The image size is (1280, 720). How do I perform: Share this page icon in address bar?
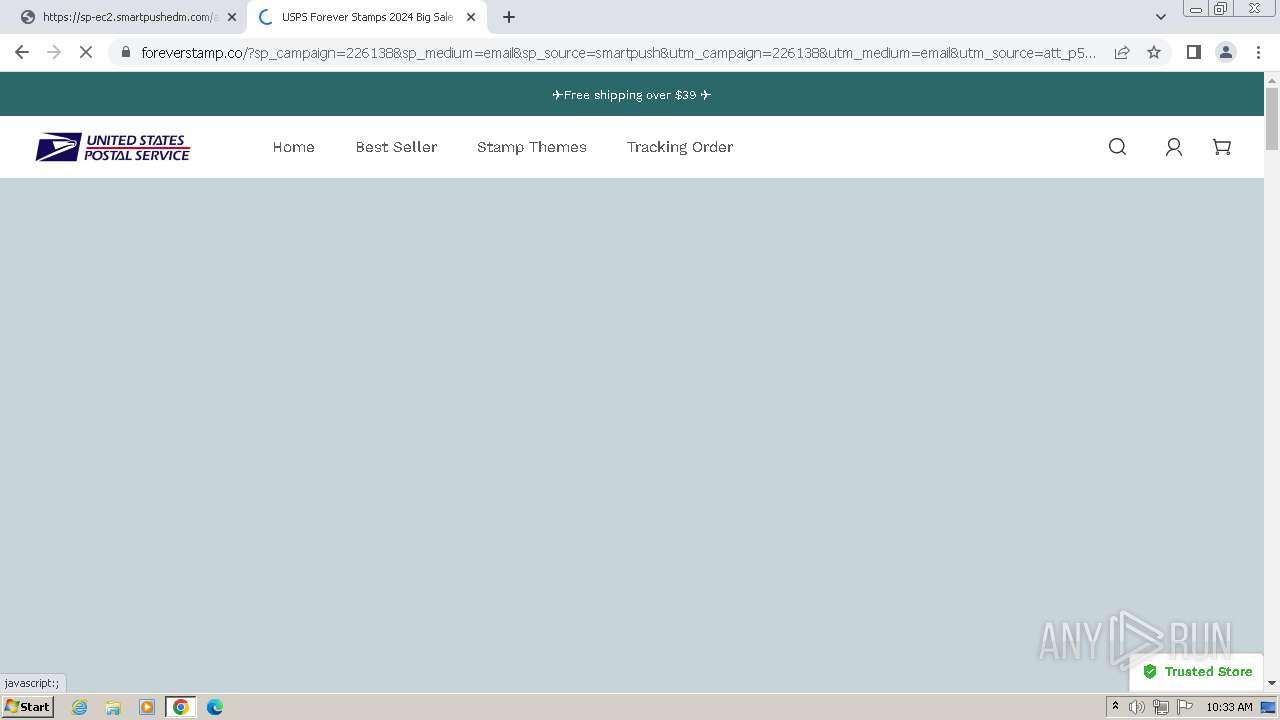pyautogui.click(x=1122, y=52)
